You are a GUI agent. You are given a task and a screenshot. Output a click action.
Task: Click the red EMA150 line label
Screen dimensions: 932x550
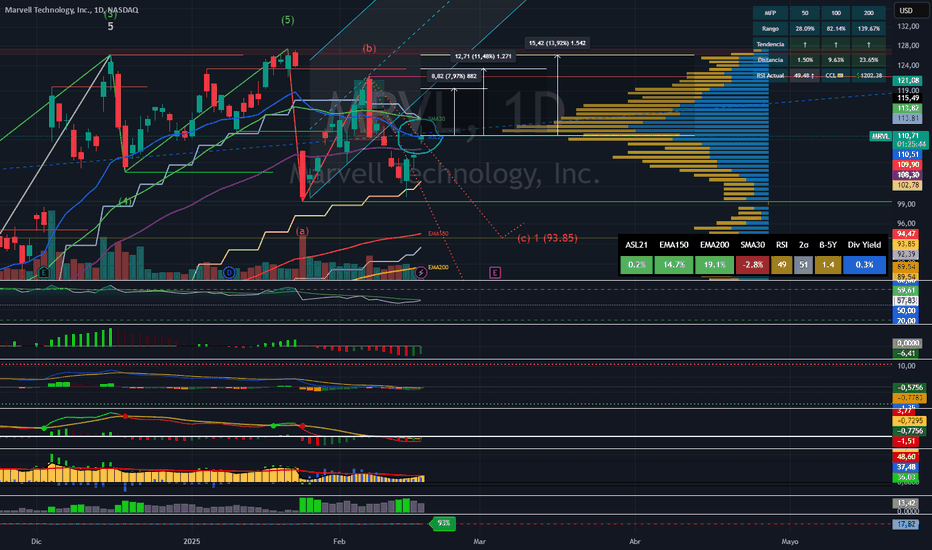click(x=438, y=234)
